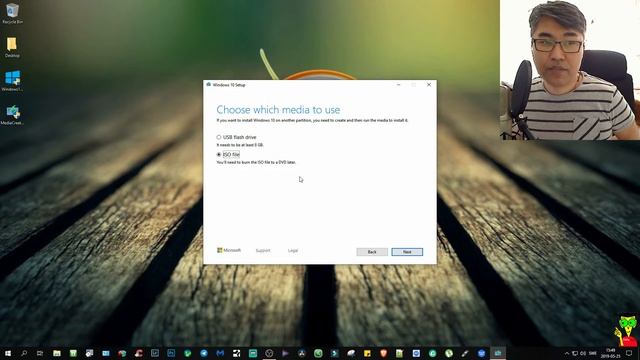Go Back in Windows 10 Setup
640x360 pixels.
(x=372, y=252)
